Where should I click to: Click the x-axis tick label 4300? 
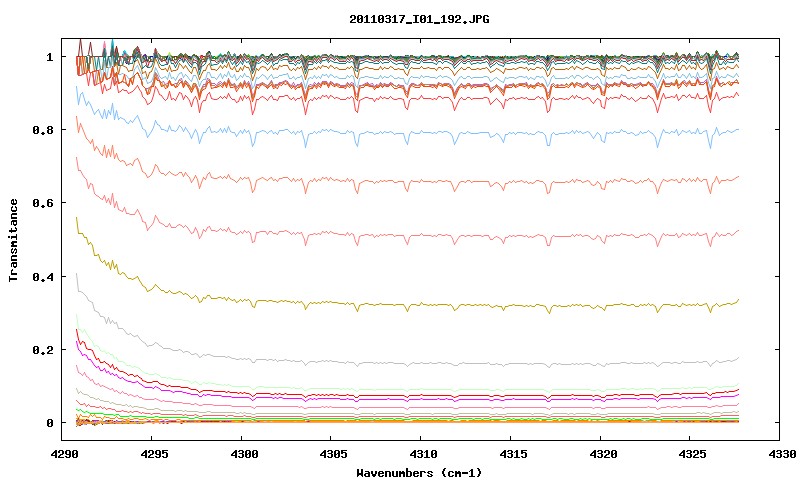[x=243, y=454]
